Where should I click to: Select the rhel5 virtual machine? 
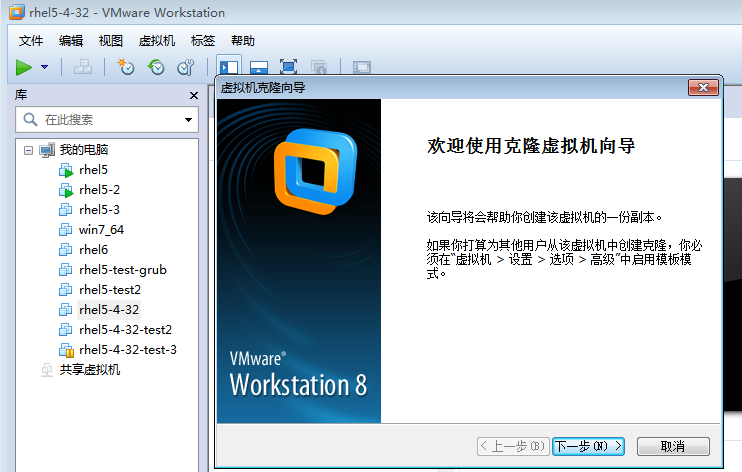point(93,170)
